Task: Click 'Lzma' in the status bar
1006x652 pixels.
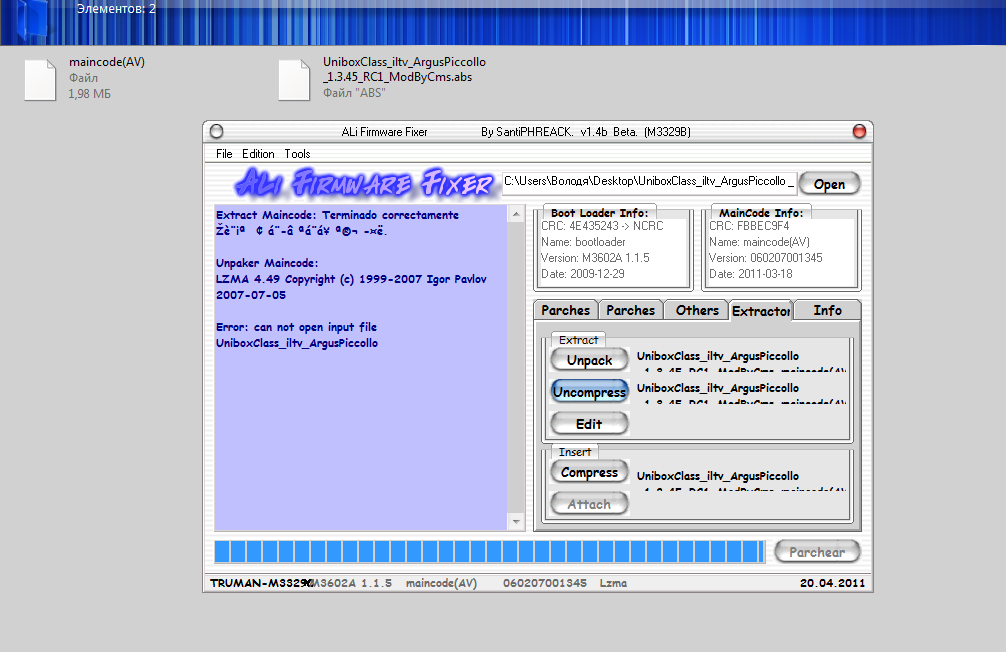Action: pyautogui.click(x=613, y=583)
